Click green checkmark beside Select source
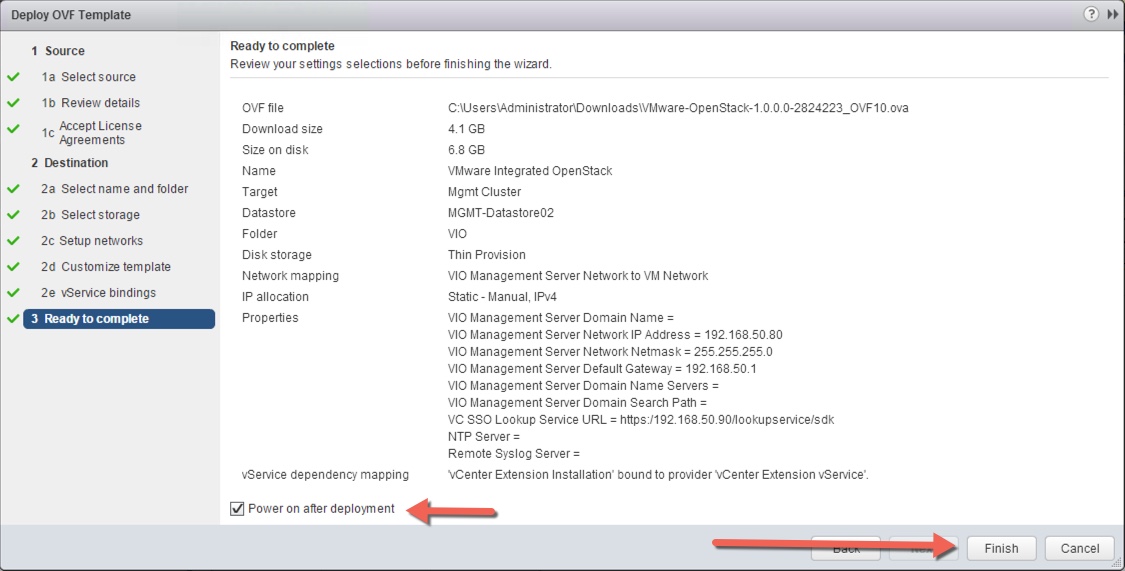The height and width of the screenshot is (571, 1125). pos(13,77)
